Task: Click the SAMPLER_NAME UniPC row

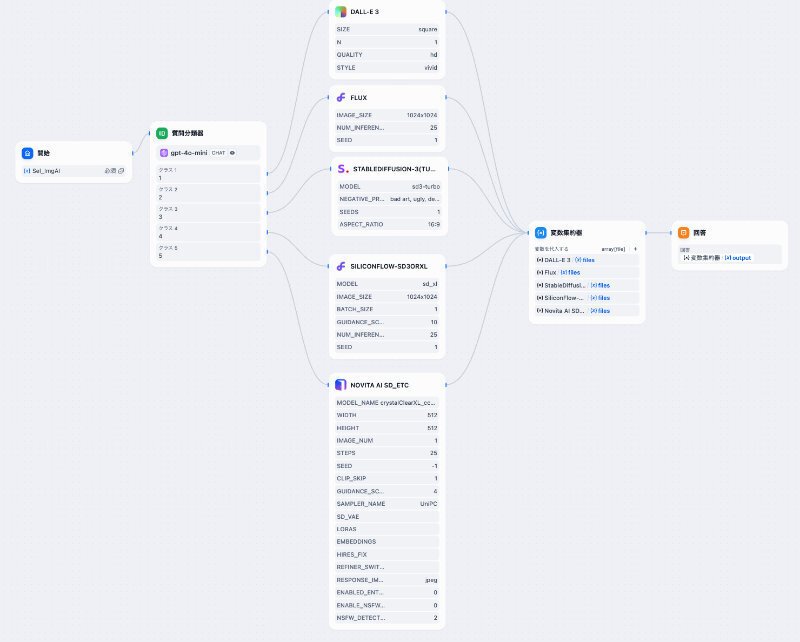Action: 387,504
